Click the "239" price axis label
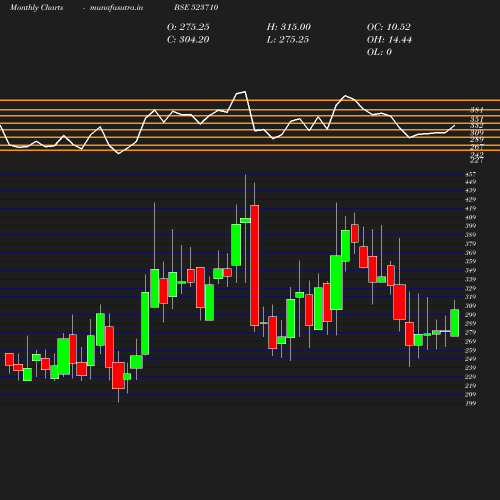This screenshot has width=500, height=500. tap(471, 368)
